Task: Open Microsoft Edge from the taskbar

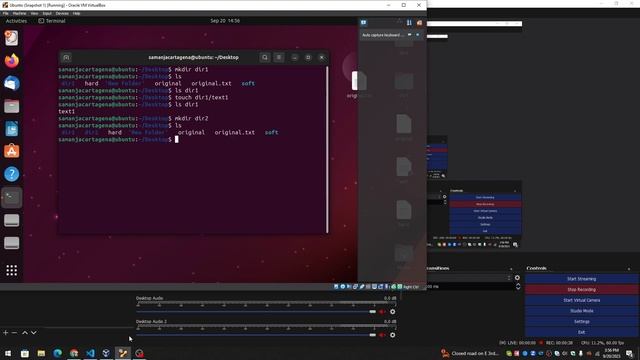Action: pyautogui.click(x=57, y=353)
